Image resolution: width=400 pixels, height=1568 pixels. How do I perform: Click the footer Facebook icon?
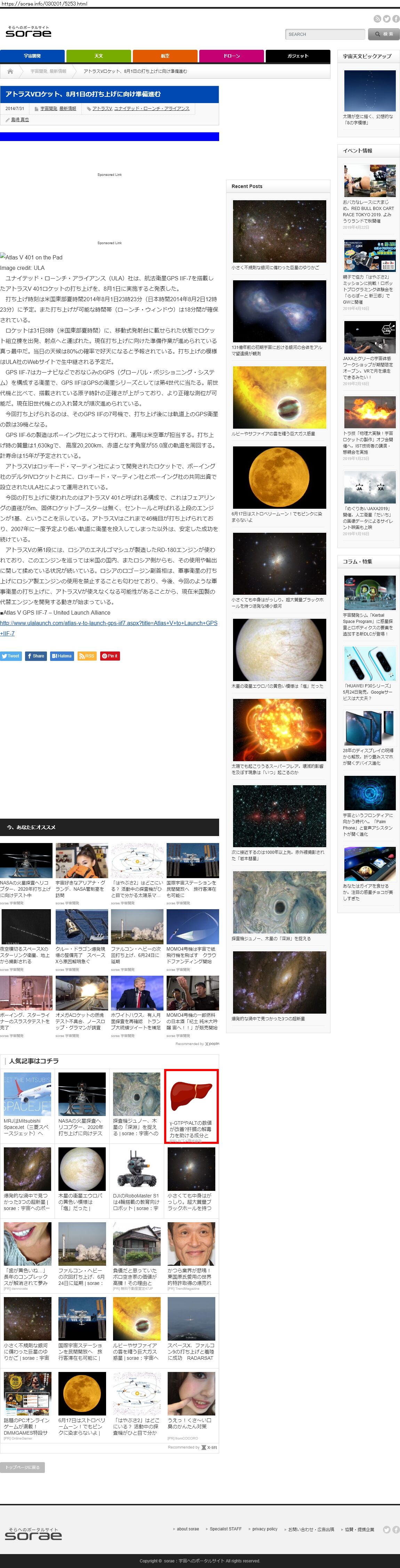396,1529
